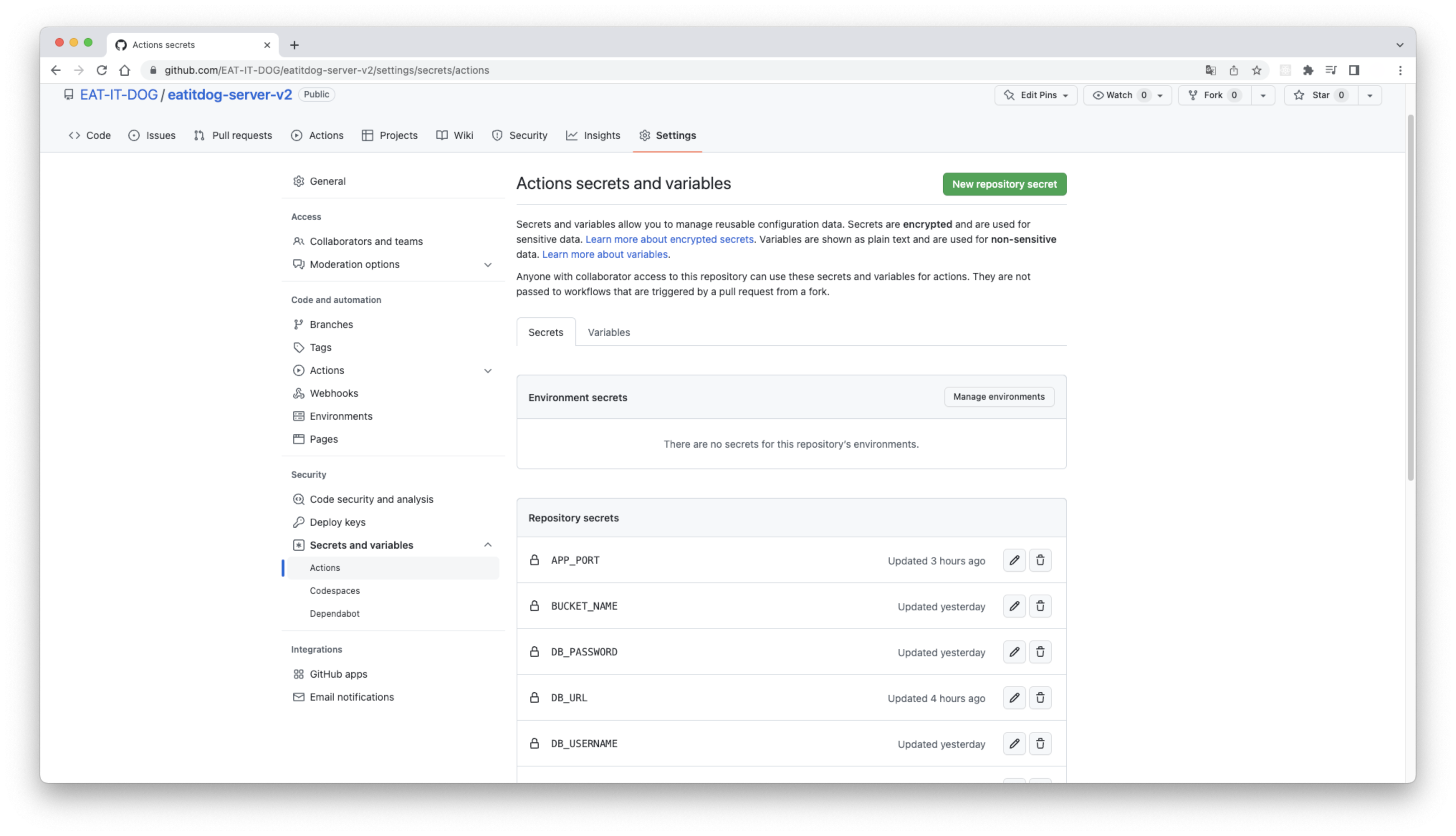Open the Chrome extensions puzzle icon

click(x=1308, y=70)
